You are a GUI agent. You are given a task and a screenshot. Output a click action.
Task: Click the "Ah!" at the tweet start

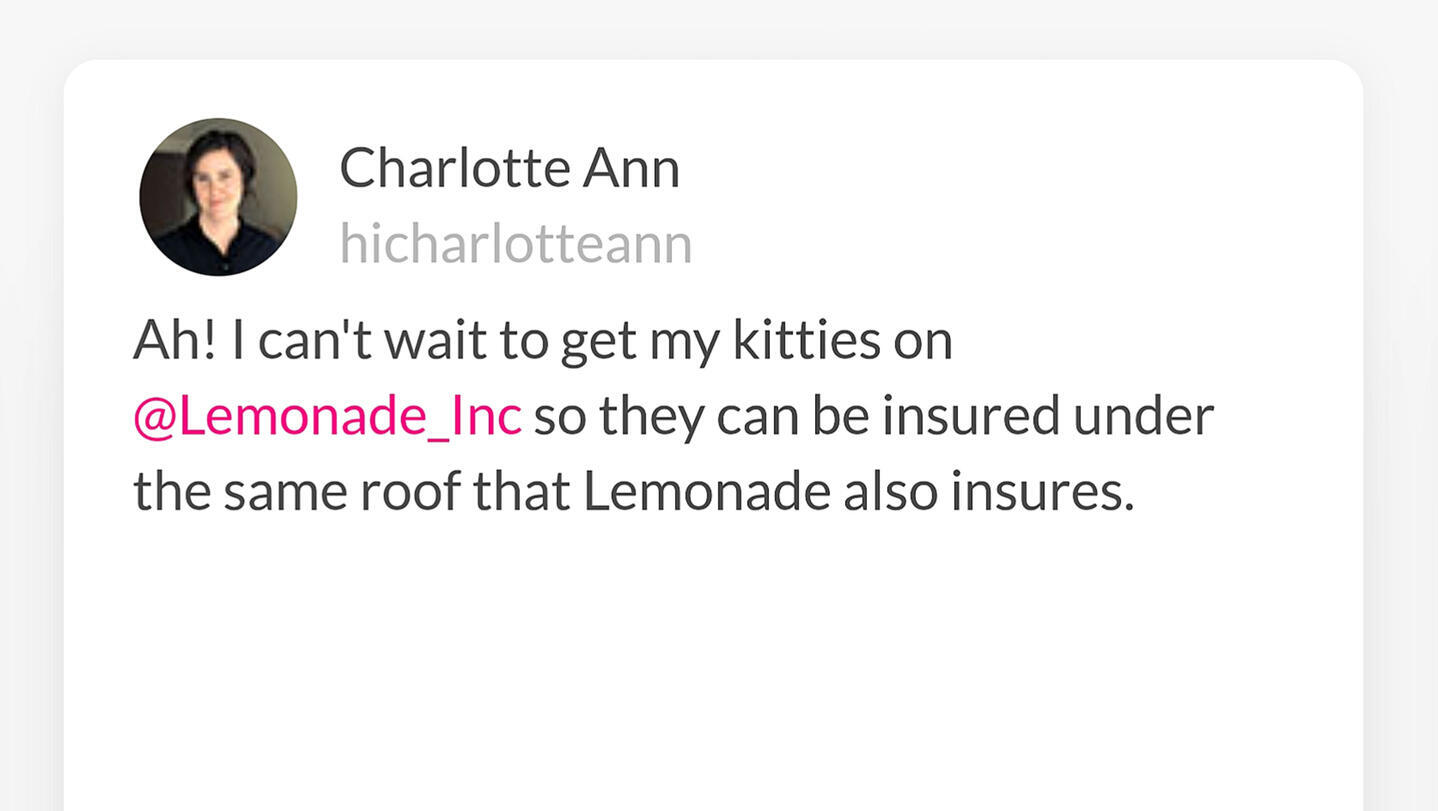point(175,341)
